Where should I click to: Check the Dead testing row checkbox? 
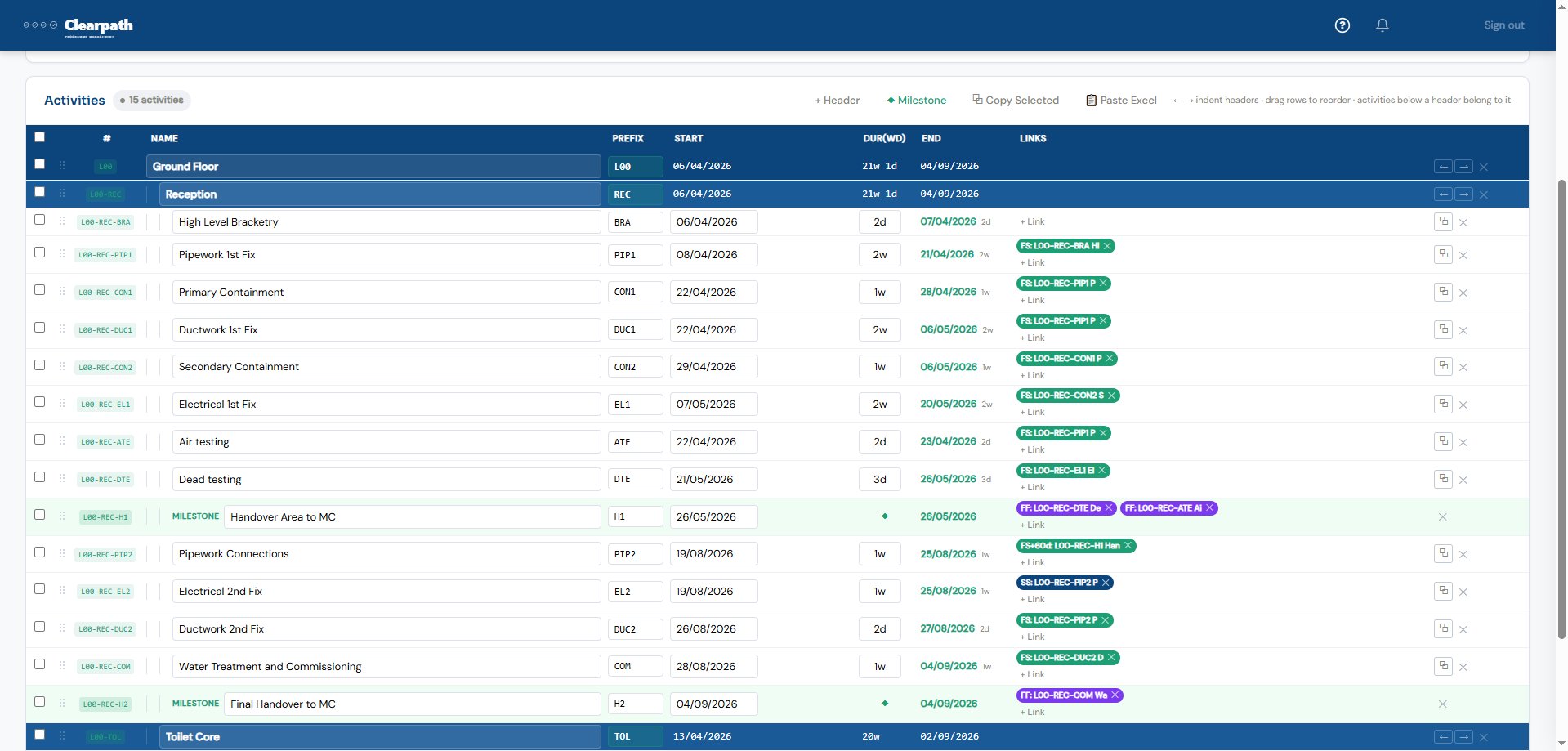(x=39, y=476)
